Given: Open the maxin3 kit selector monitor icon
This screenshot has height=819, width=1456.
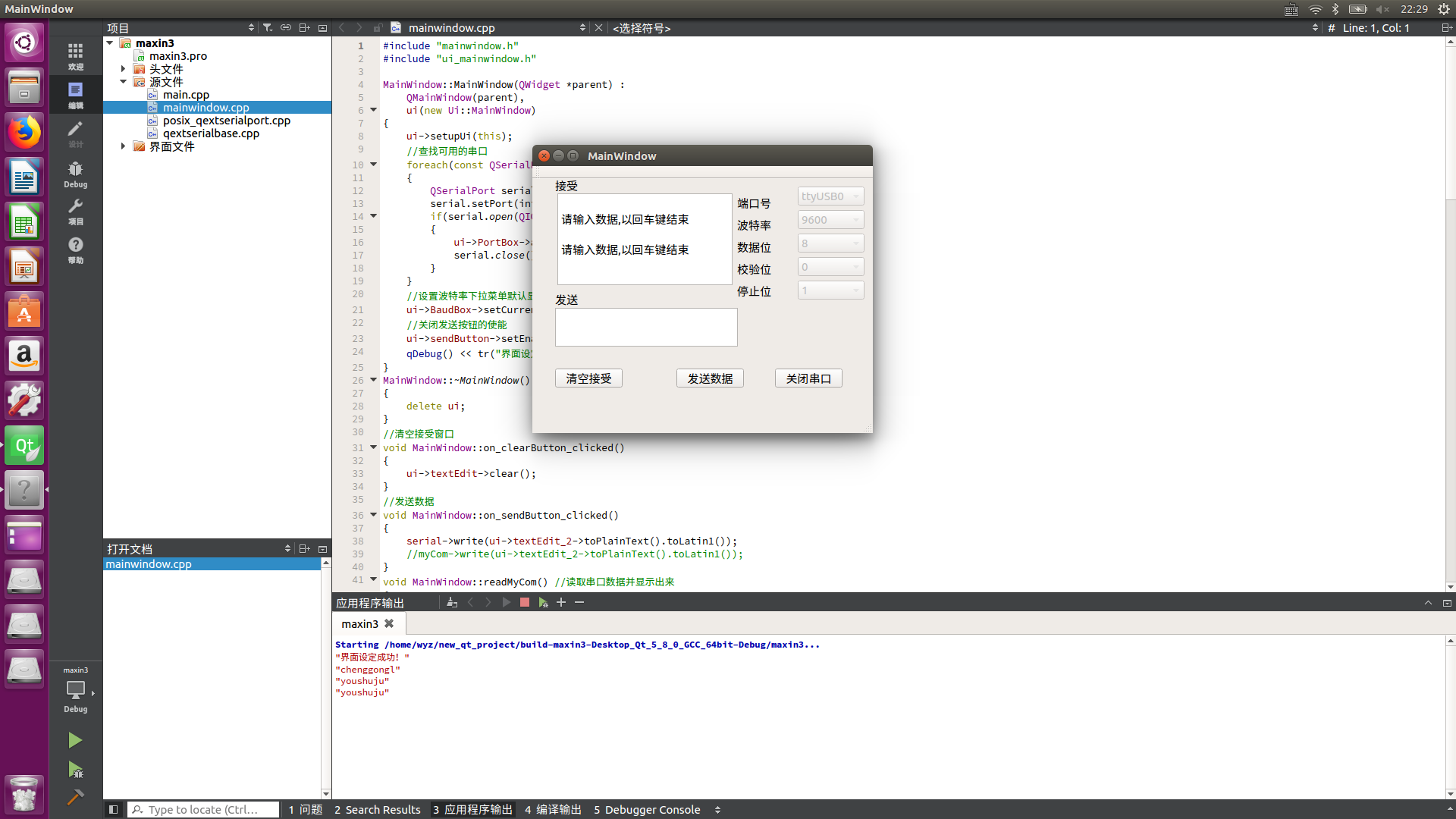Looking at the screenshot, I should (75, 690).
